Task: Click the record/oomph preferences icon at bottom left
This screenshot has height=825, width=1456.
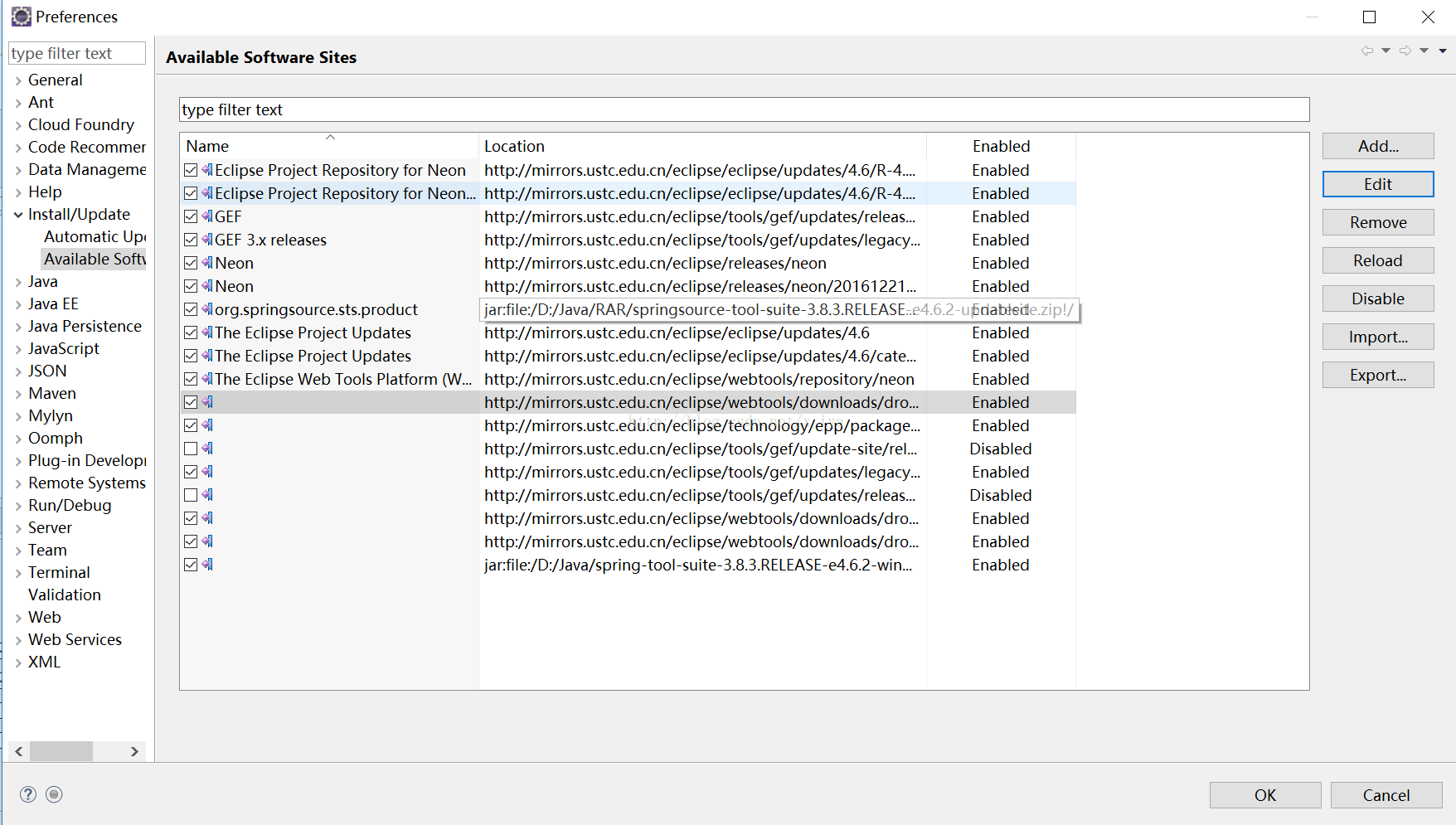Action: (x=54, y=794)
